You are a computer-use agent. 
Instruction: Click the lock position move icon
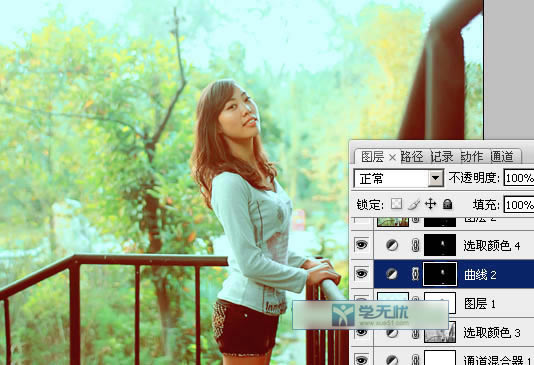(431, 204)
